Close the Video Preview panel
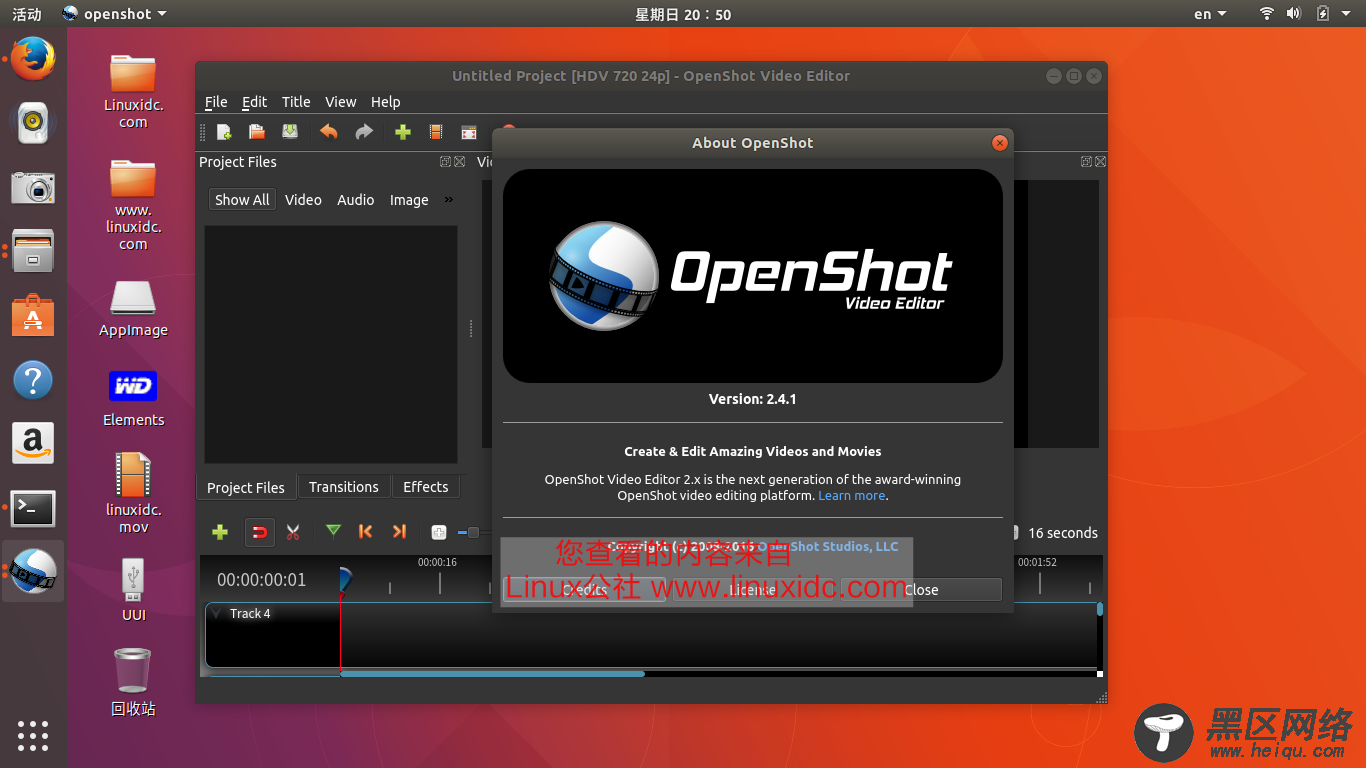1366x768 pixels. (x=1100, y=162)
